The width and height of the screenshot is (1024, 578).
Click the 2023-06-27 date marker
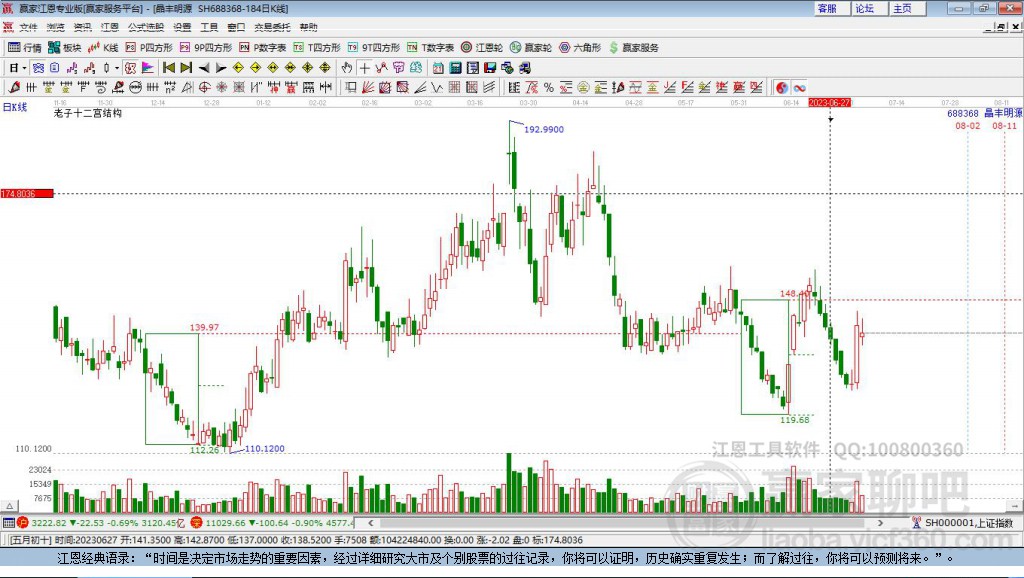point(829,103)
